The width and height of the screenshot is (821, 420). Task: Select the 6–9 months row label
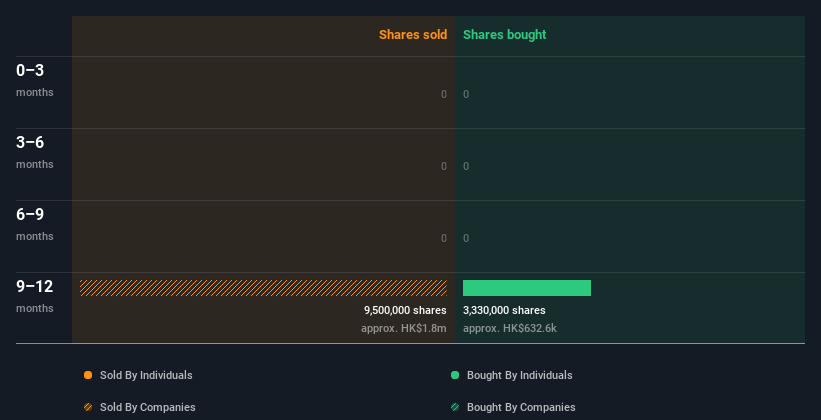[35, 224]
